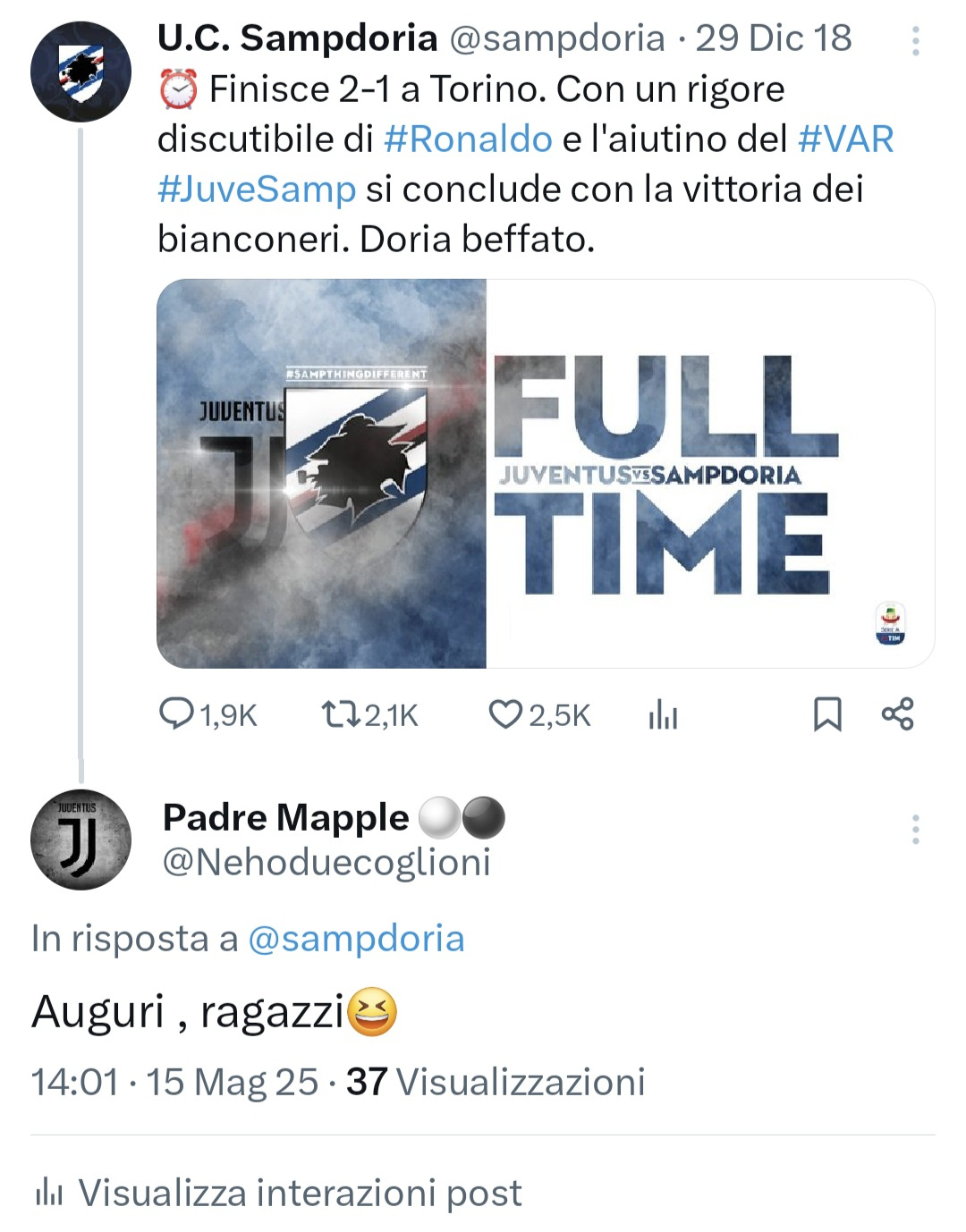Open Padre Mapple's Juventus logo avatar
The height and width of the screenshot is (1232, 966).
[80, 840]
